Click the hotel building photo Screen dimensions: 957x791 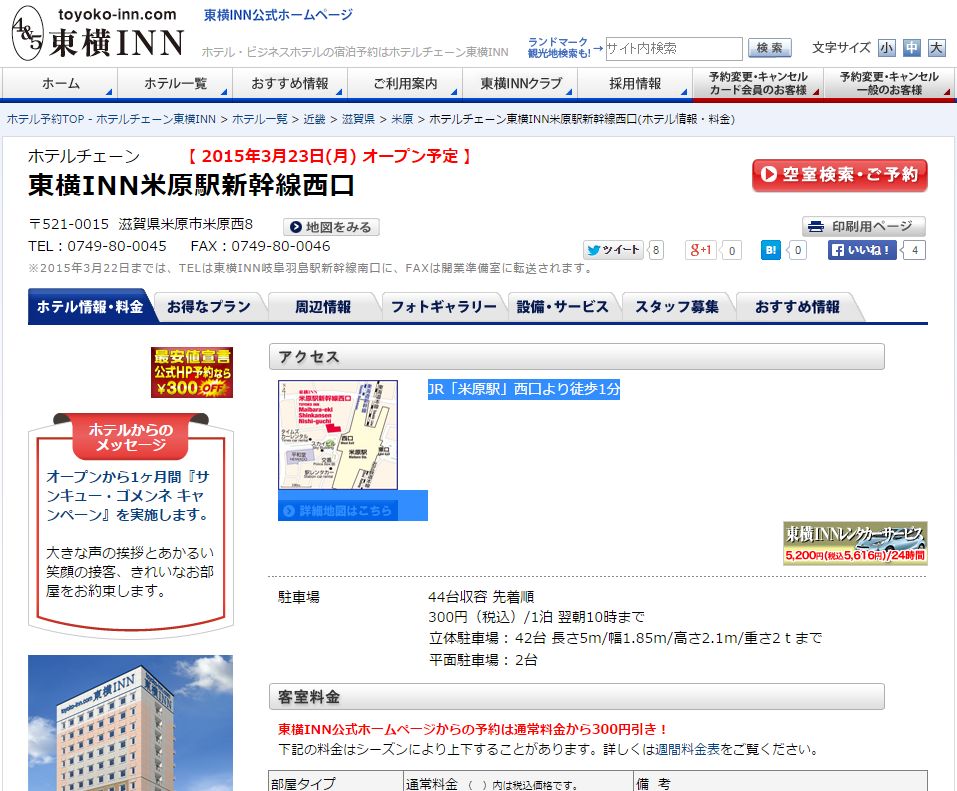pos(130,723)
